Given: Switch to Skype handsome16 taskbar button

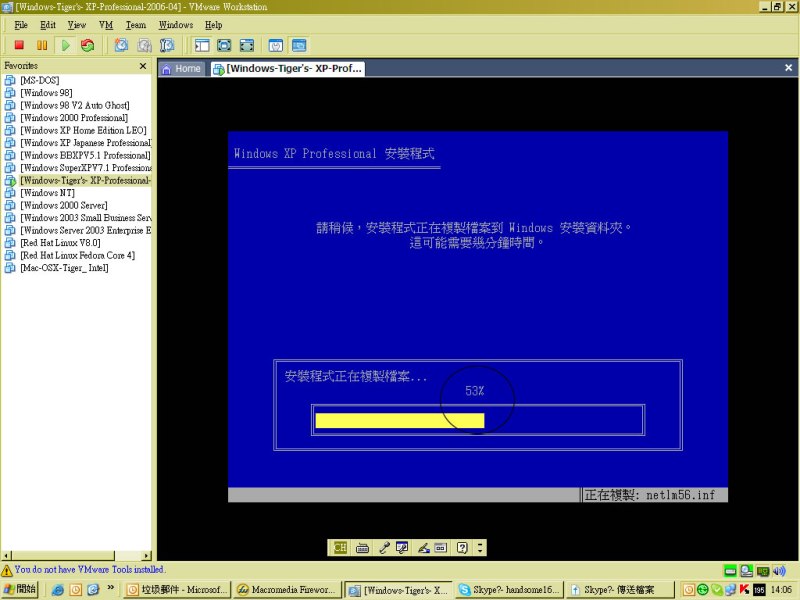Looking at the screenshot, I should (x=509, y=590).
